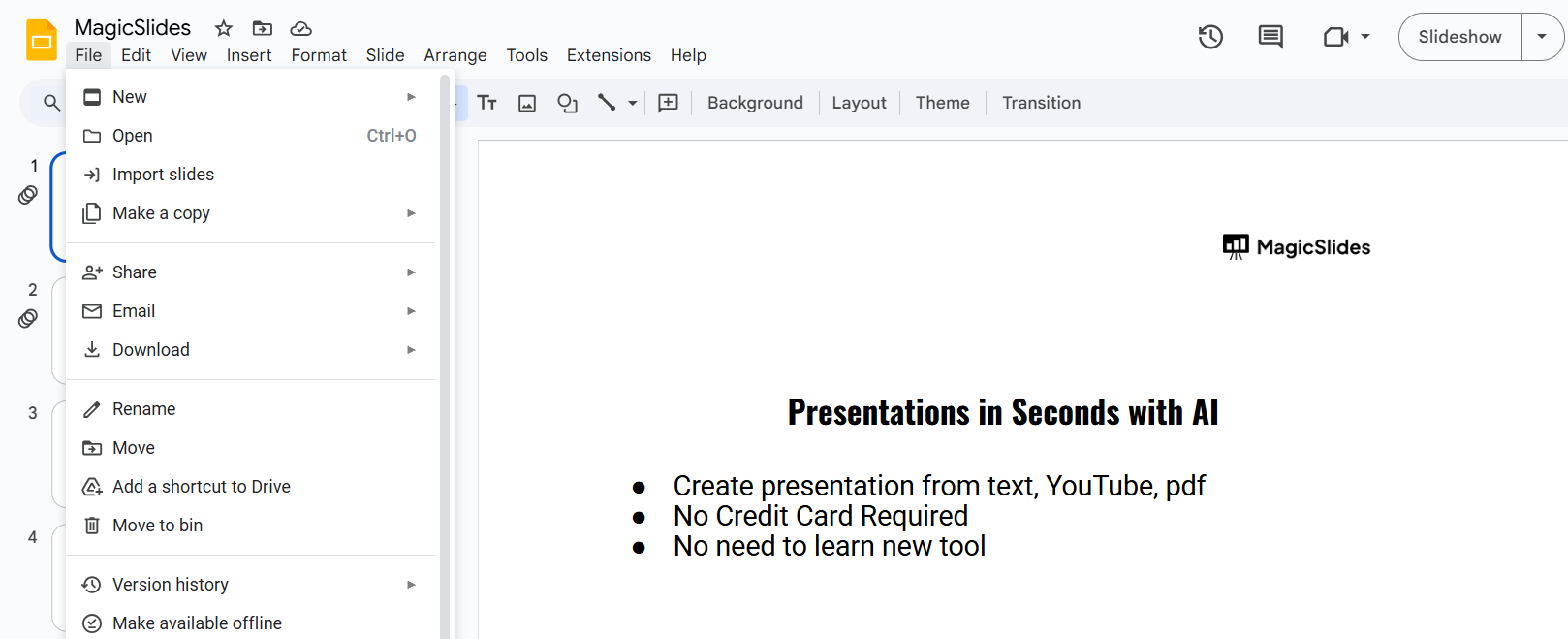Expand the meeting camera dropdown arrow
1568x639 pixels.
tap(1365, 37)
